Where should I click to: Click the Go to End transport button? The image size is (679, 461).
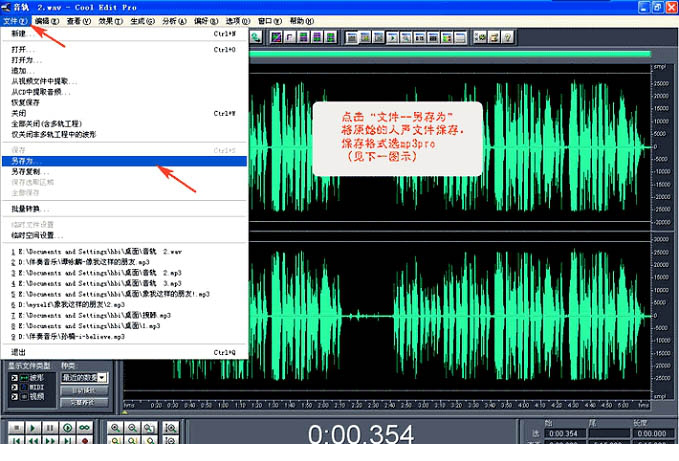point(68,440)
